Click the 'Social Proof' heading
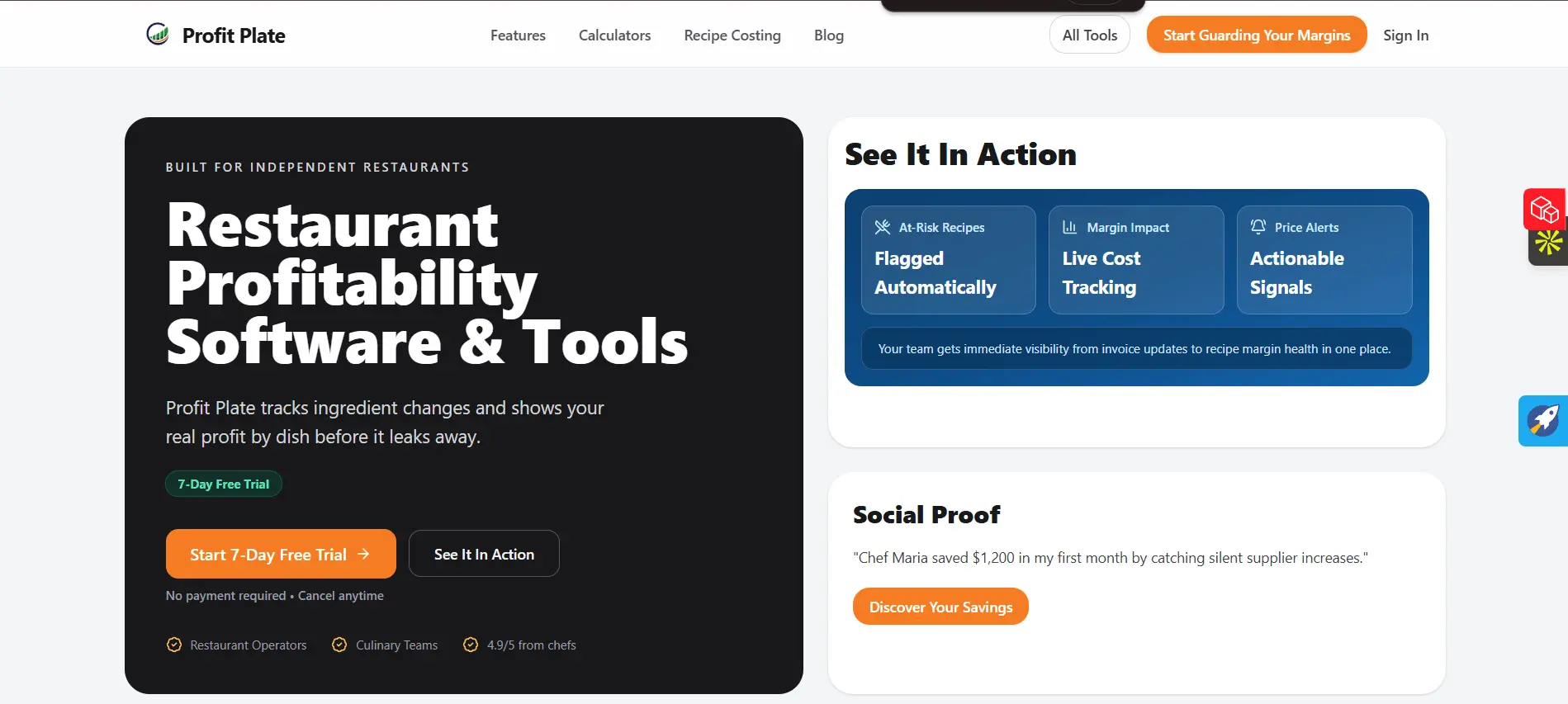Screen dimensions: 1568x704 point(926,515)
